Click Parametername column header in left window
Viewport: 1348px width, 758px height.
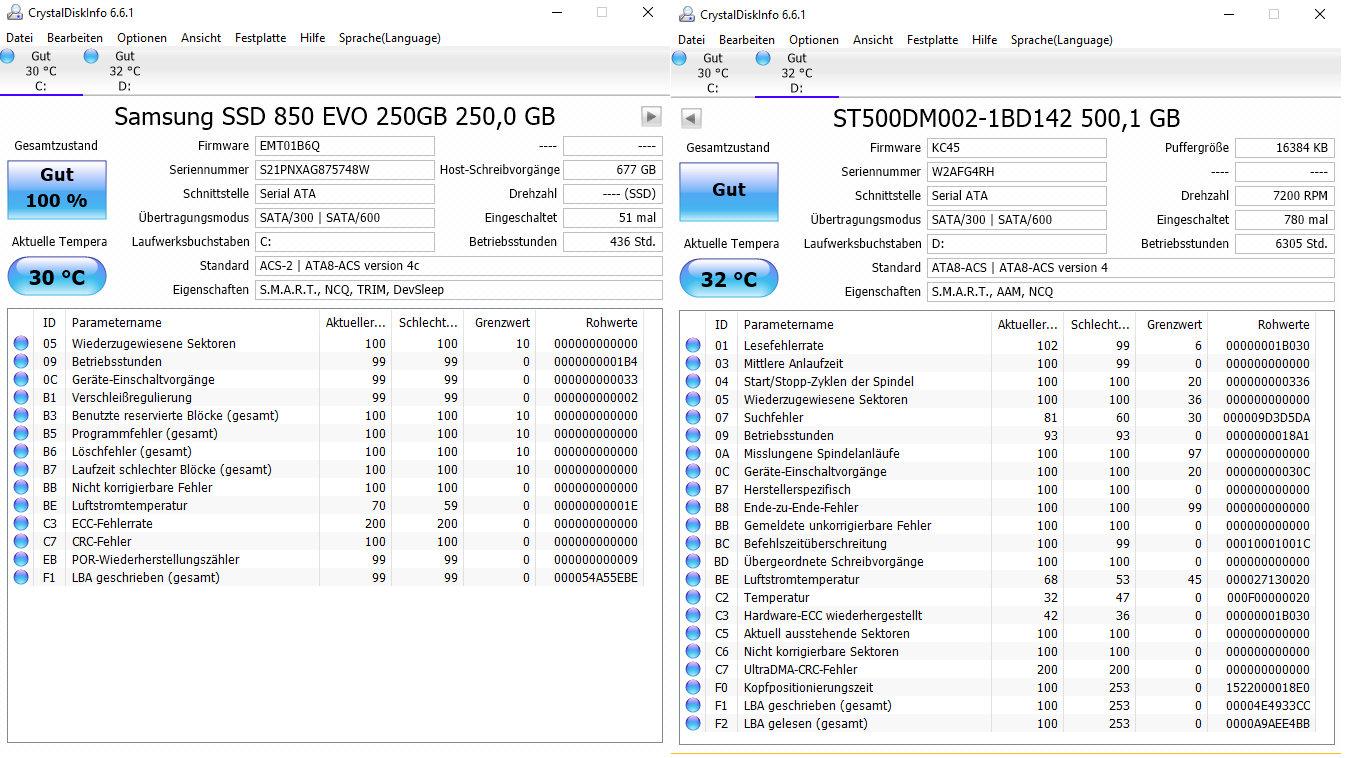192,323
